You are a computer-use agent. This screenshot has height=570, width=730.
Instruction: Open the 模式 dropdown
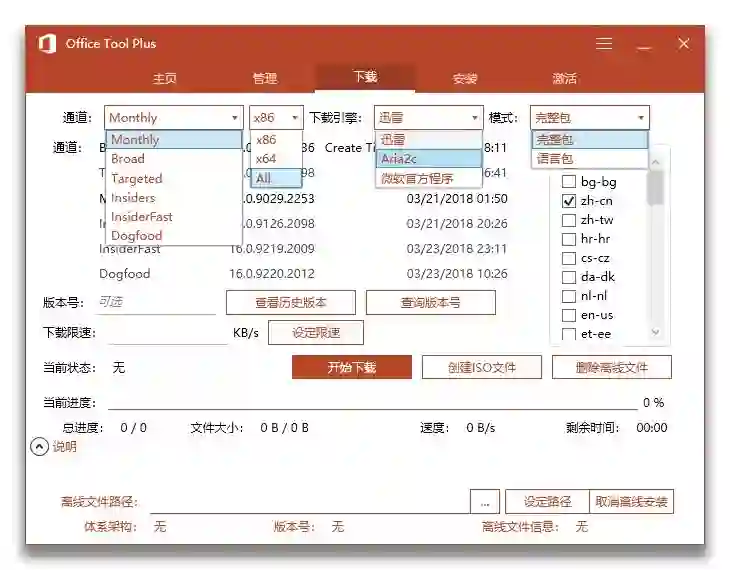pos(589,117)
